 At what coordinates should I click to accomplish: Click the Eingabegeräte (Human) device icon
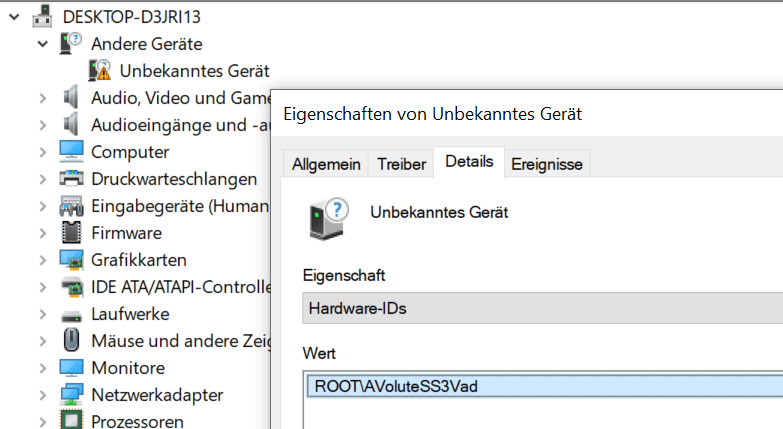pyautogui.click(x=71, y=205)
